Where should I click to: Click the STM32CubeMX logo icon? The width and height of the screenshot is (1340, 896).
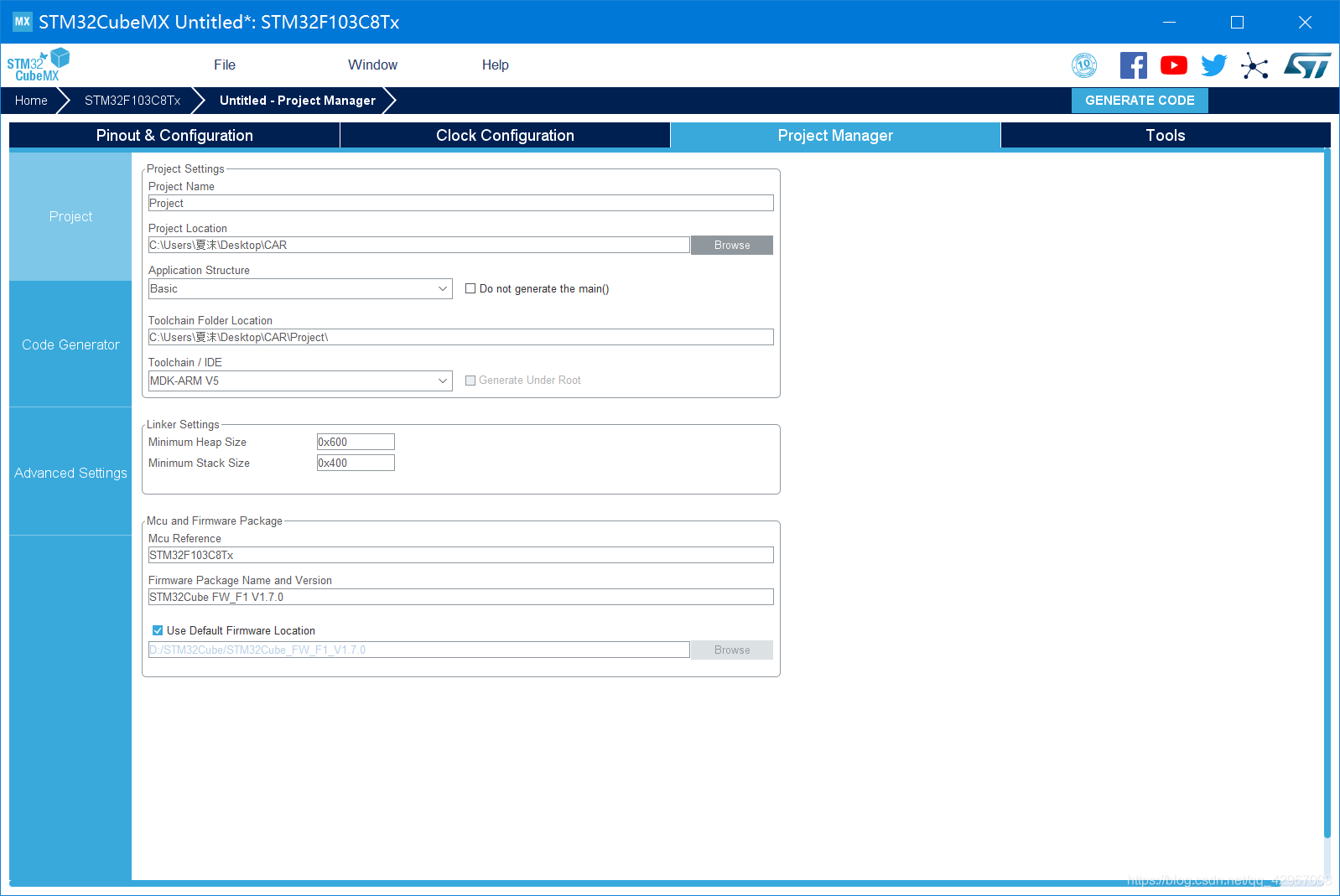tap(39, 65)
